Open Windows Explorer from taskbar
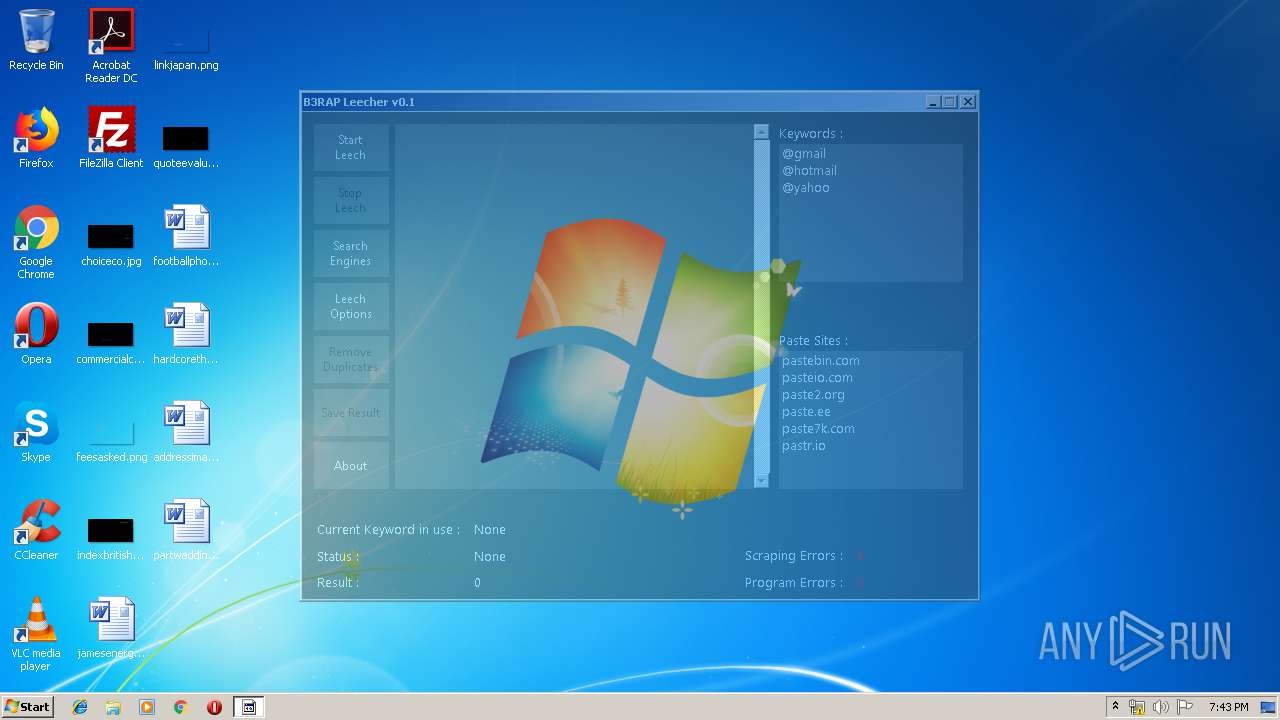 pos(113,707)
